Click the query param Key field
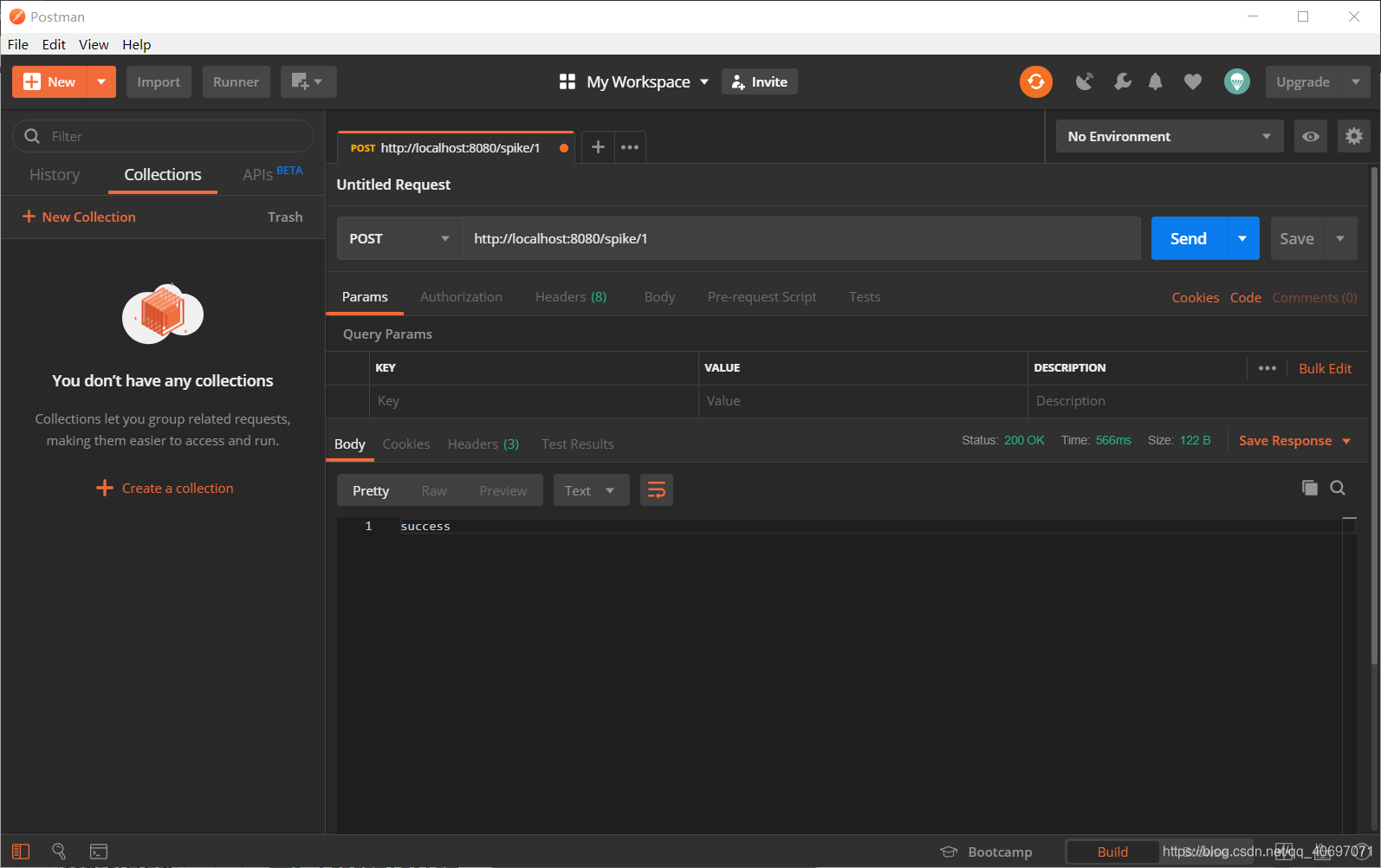This screenshot has height=868, width=1381. pyautogui.click(x=534, y=401)
